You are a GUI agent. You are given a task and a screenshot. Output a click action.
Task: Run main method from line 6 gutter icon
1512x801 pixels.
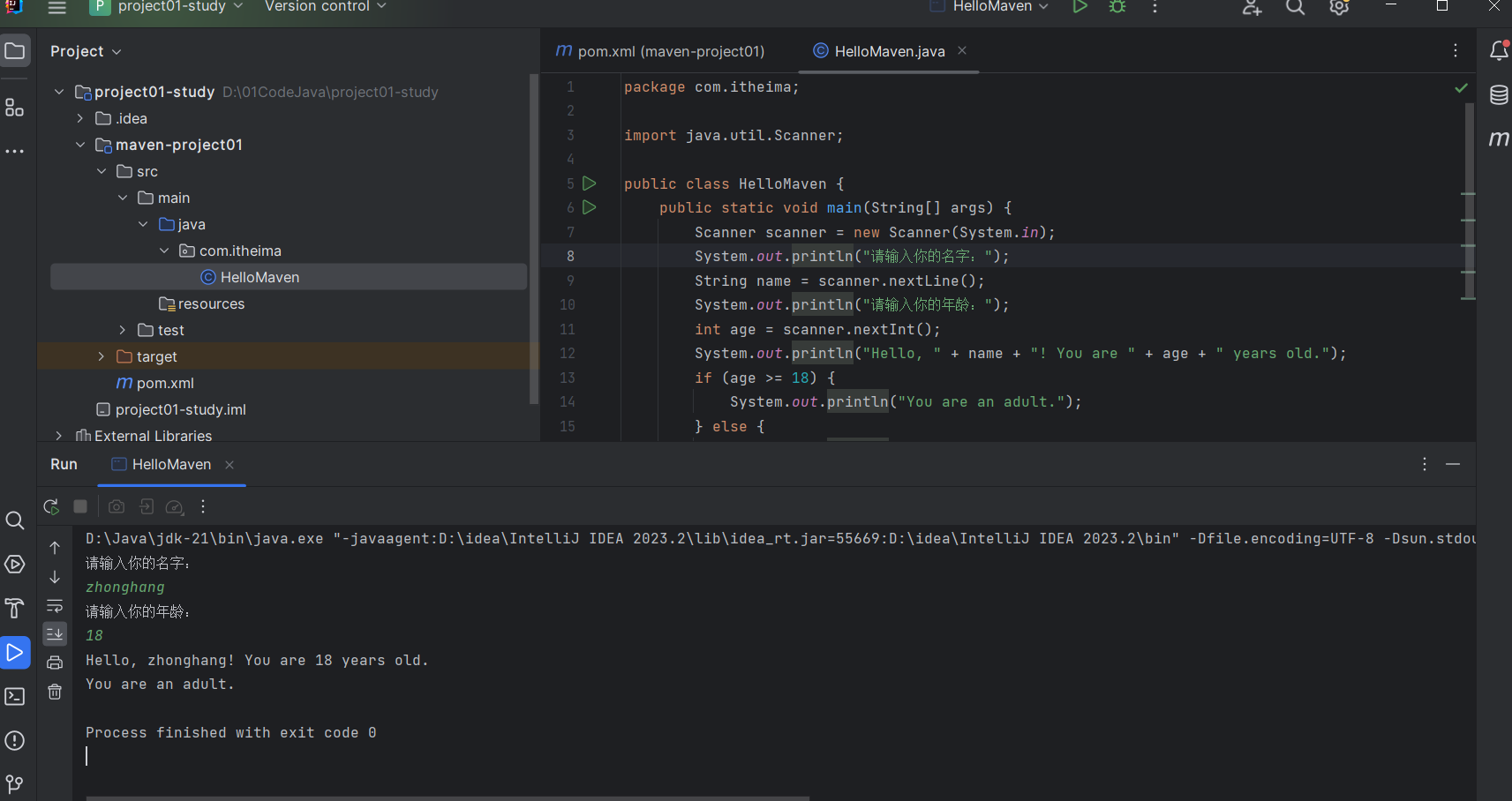click(590, 207)
